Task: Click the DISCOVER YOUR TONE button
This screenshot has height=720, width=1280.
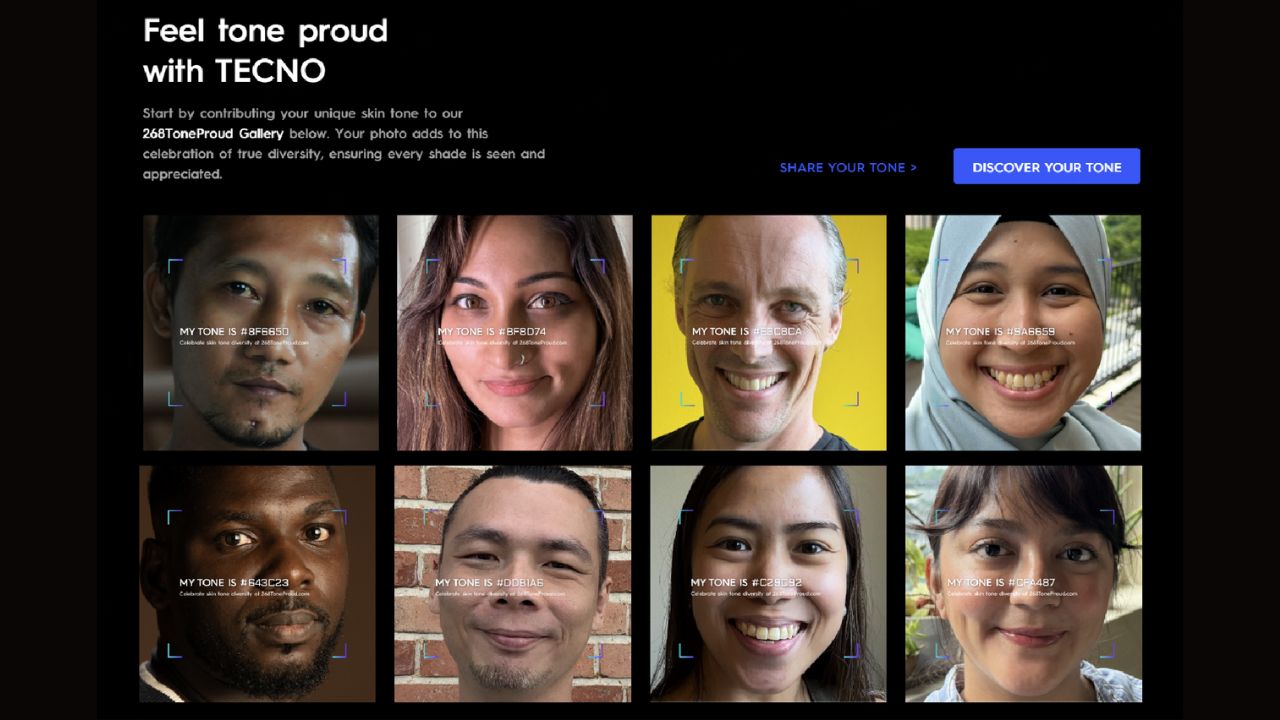Action: tap(1046, 167)
